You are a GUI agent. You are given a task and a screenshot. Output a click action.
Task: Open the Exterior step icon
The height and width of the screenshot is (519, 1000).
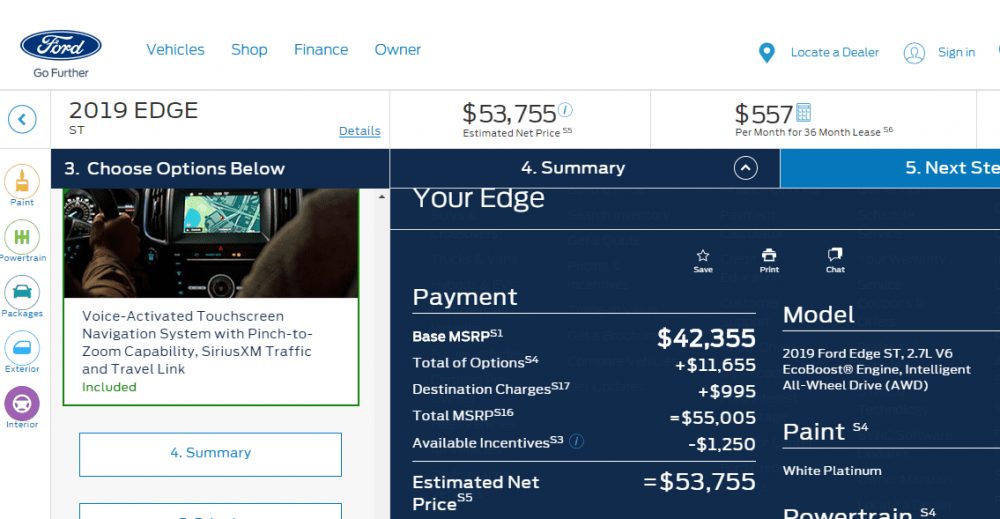[22, 348]
